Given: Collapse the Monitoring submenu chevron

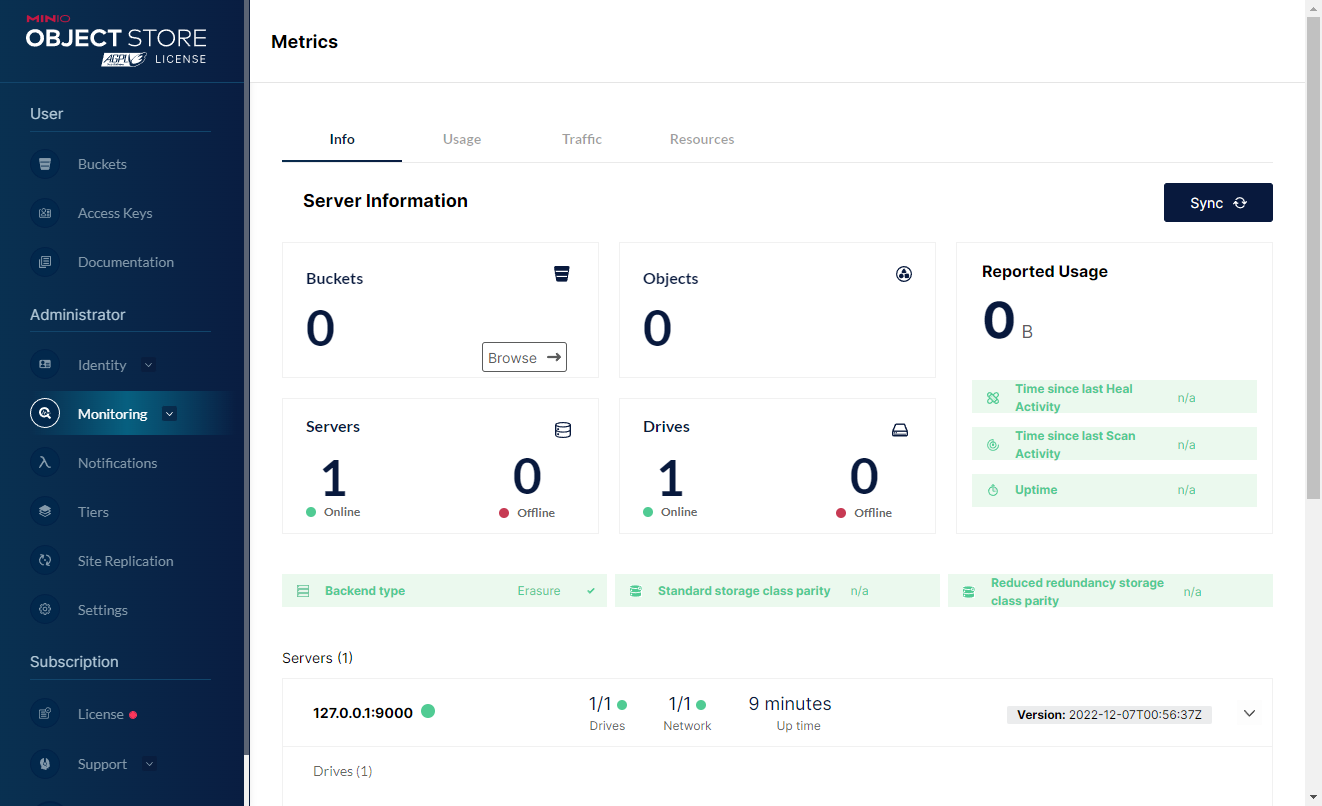Looking at the screenshot, I should tap(169, 414).
